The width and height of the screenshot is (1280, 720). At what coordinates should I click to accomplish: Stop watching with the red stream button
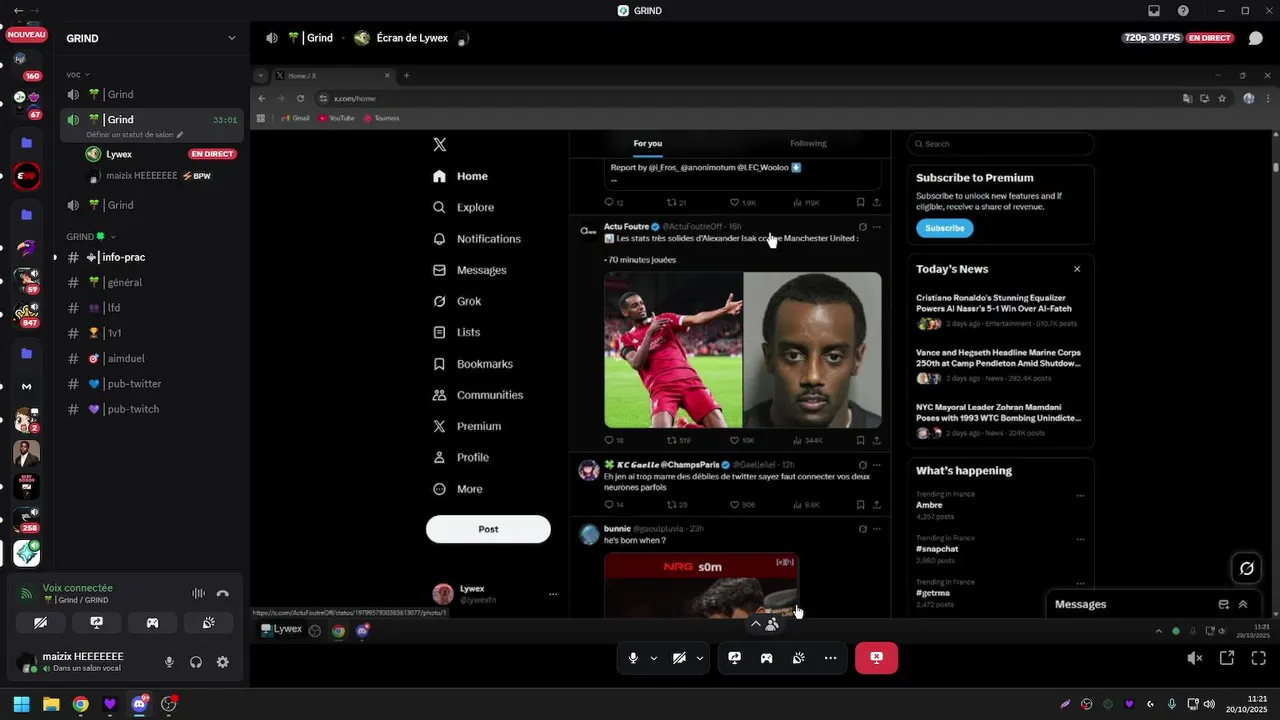(876, 658)
